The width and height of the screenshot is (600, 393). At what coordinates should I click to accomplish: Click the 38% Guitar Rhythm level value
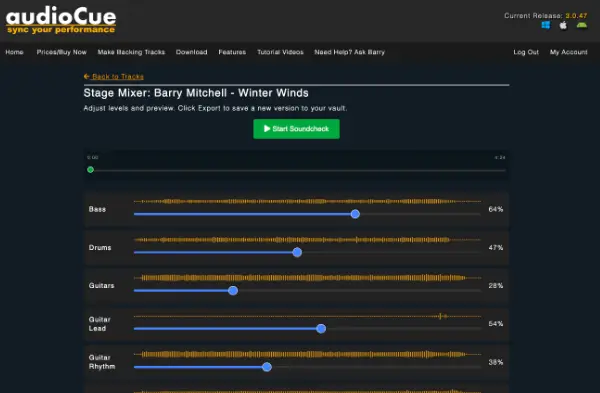click(496, 362)
